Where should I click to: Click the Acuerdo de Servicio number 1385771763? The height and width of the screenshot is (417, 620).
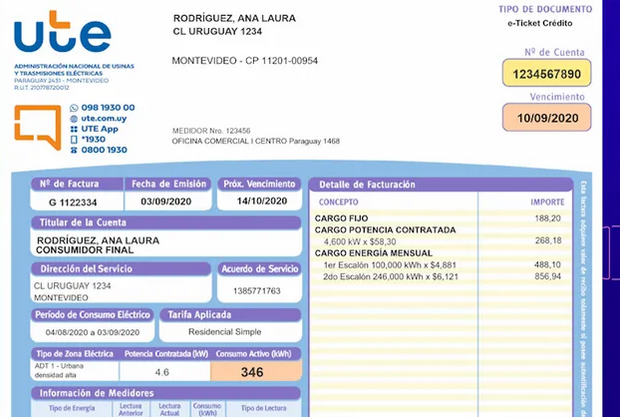tap(257, 291)
